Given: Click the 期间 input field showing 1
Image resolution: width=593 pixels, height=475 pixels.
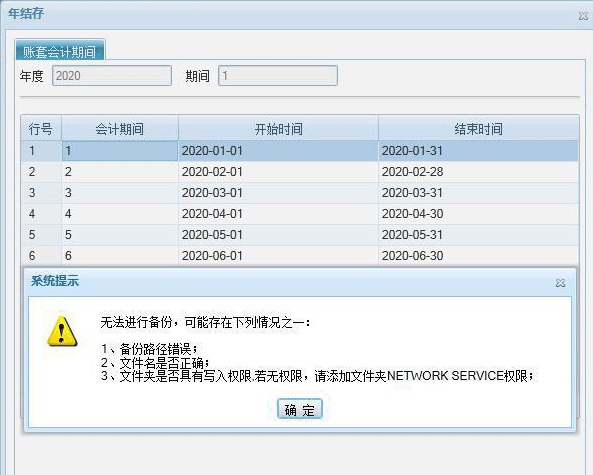Looking at the screenshot, I should 278,76.
